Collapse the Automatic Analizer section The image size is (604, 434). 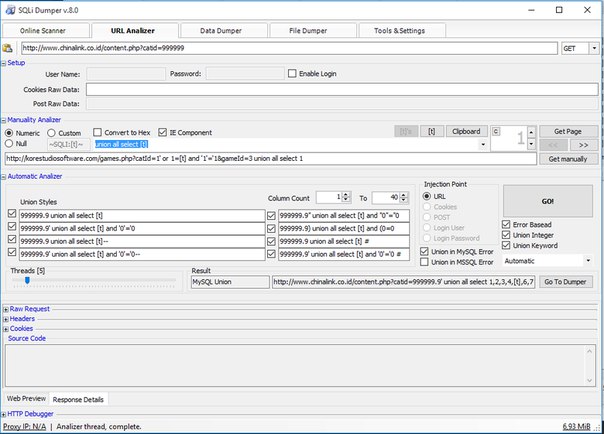pyautogui.click(x=3, y=177)
